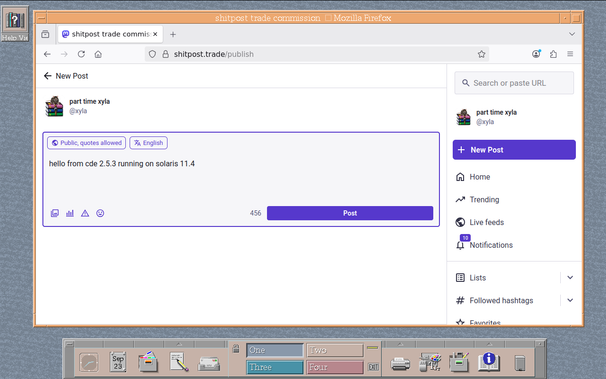Image resolution: width=606 pixels, height=379 pixels.
Task: Open the Firefox account icon
Action: coord(536,54)
